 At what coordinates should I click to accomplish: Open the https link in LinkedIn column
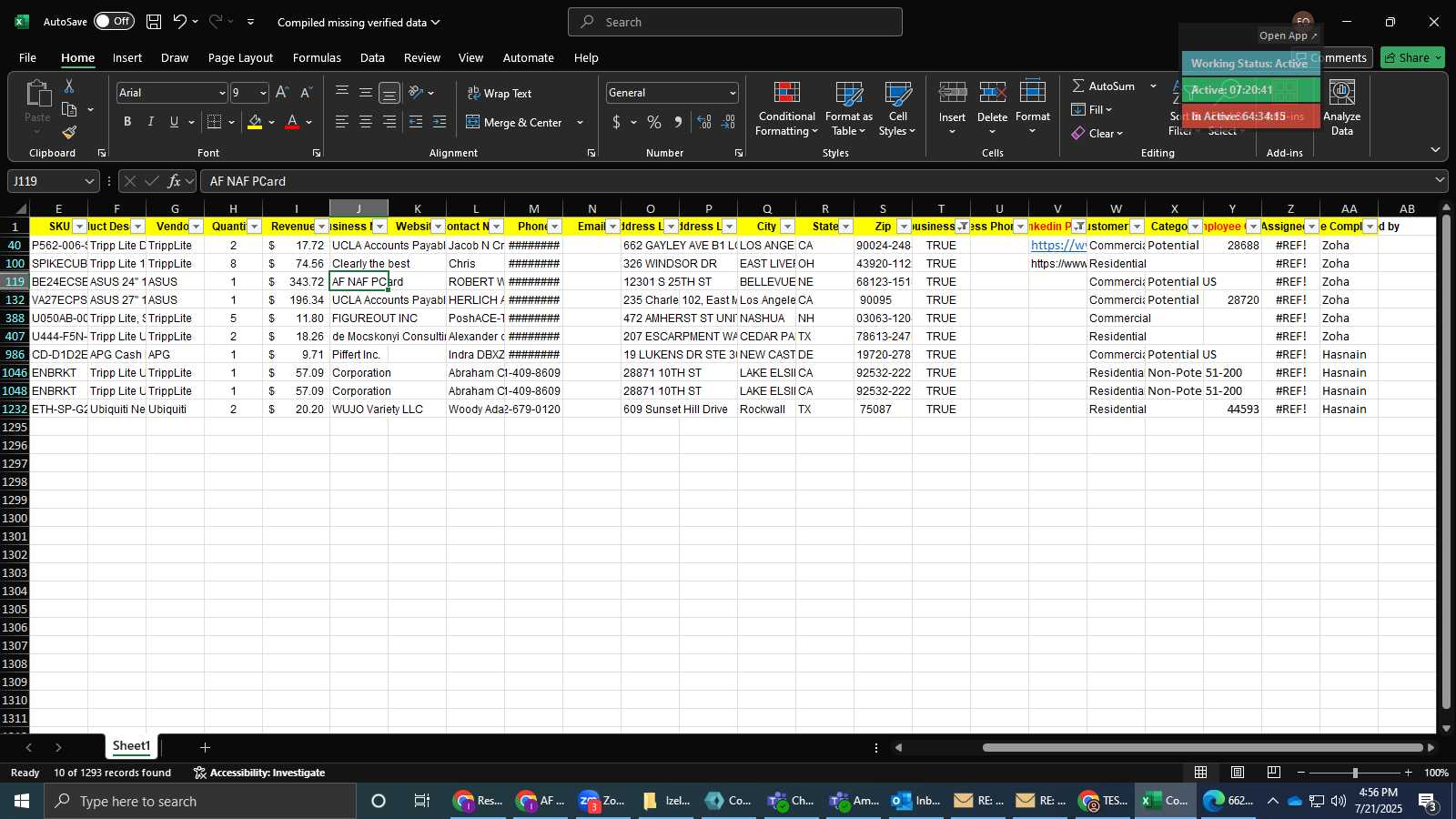click(x=1058, y=245)
